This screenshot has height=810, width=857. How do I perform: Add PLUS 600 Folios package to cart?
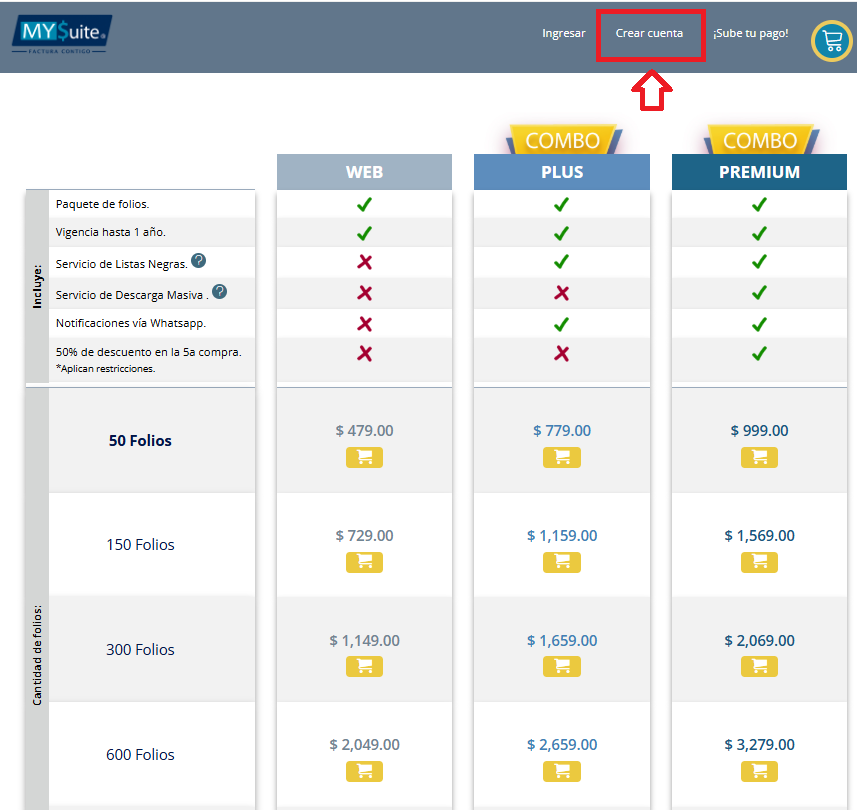pos(561,771)
